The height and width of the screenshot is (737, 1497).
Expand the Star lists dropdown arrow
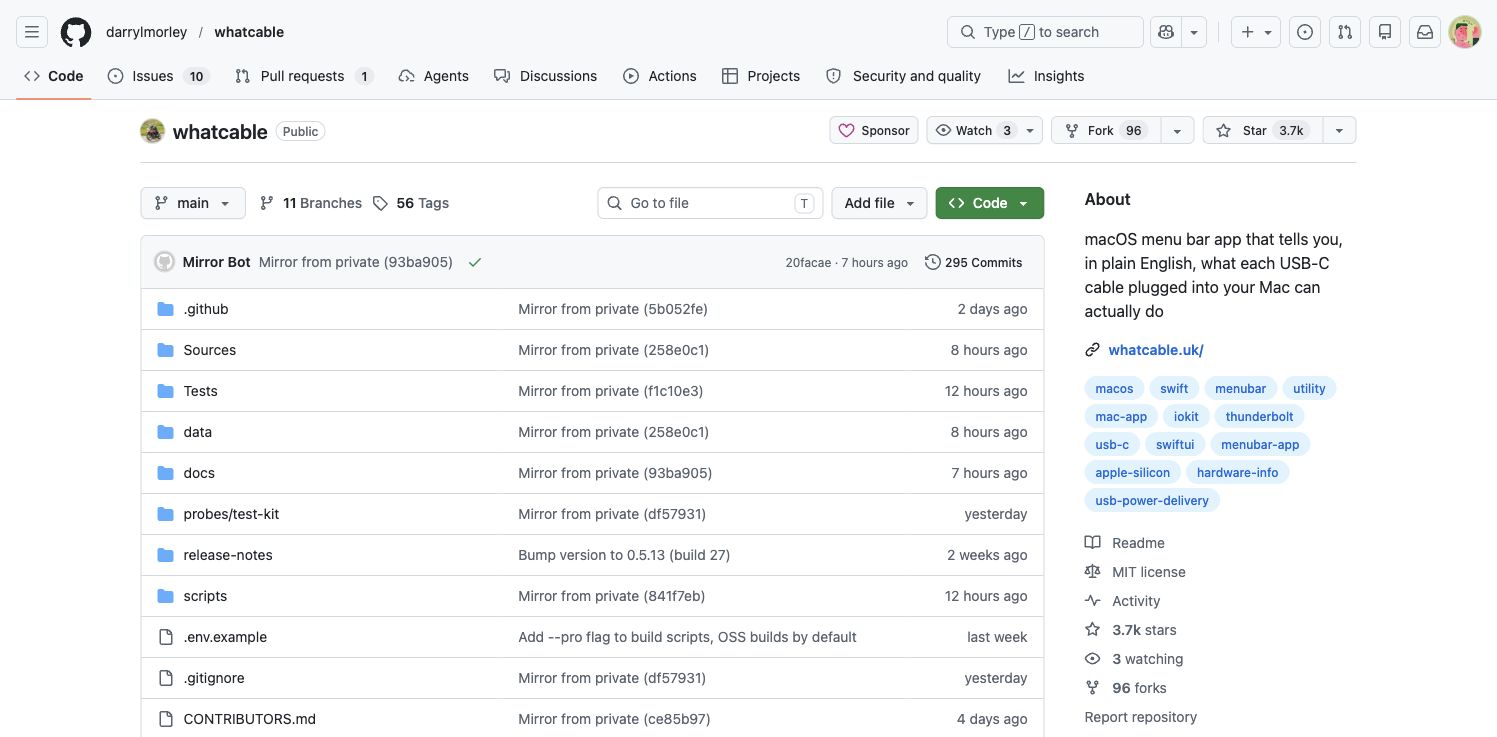tap(1339, 131)
